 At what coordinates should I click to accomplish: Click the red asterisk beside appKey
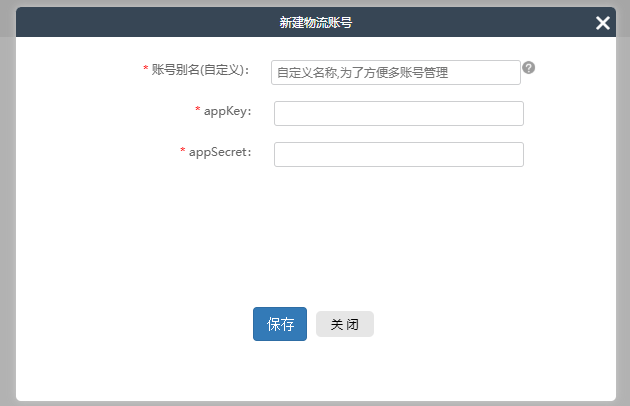[198, 111]
